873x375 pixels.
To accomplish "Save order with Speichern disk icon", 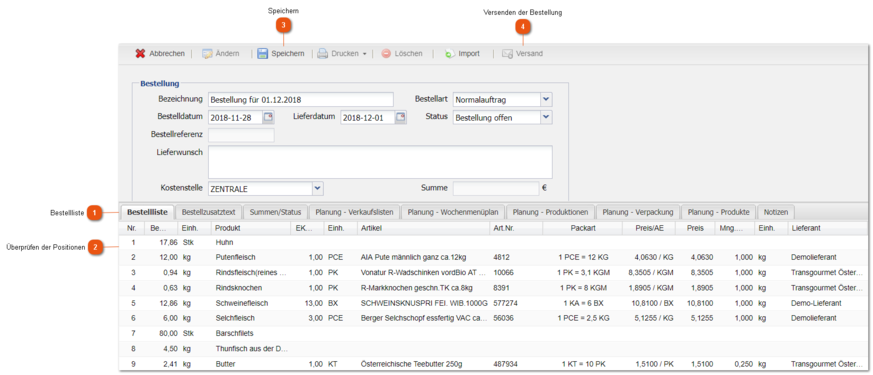I will [263, 54].
